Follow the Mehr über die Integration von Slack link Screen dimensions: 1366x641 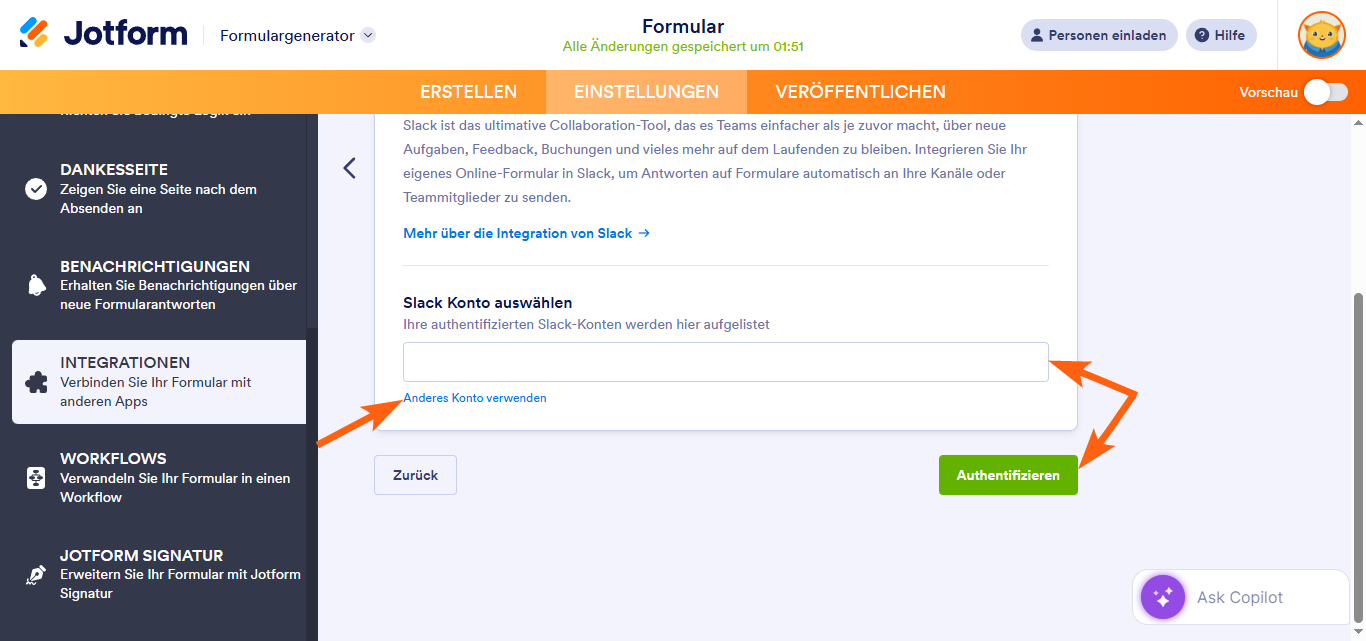(x=518, y=233)
